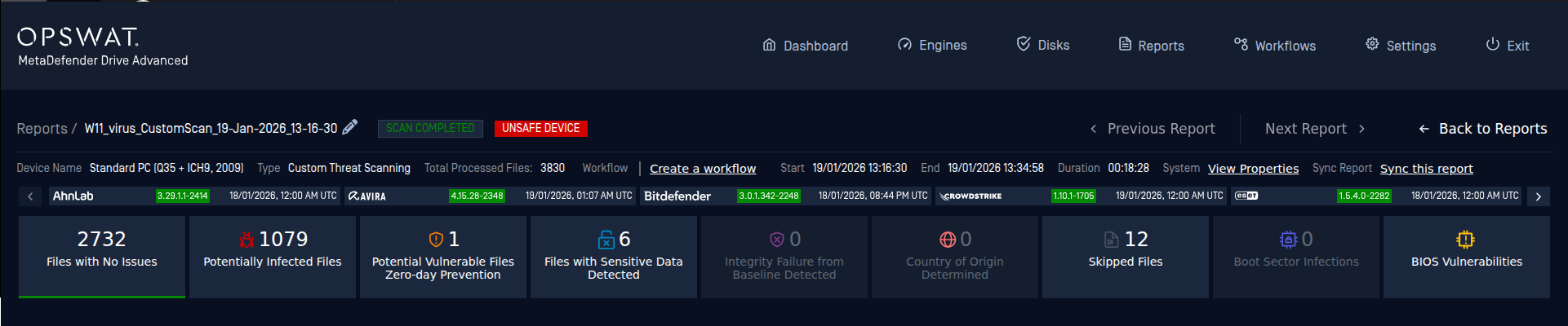1568x326 pixels.
Task: Click the Avira engine logo
Action: (x=366, y=196)
